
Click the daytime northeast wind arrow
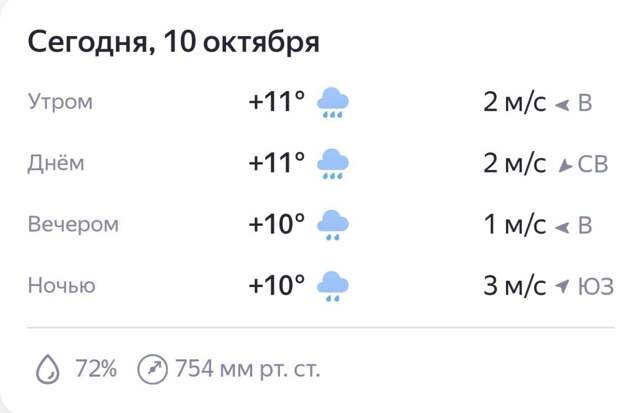tap(564, 165)
